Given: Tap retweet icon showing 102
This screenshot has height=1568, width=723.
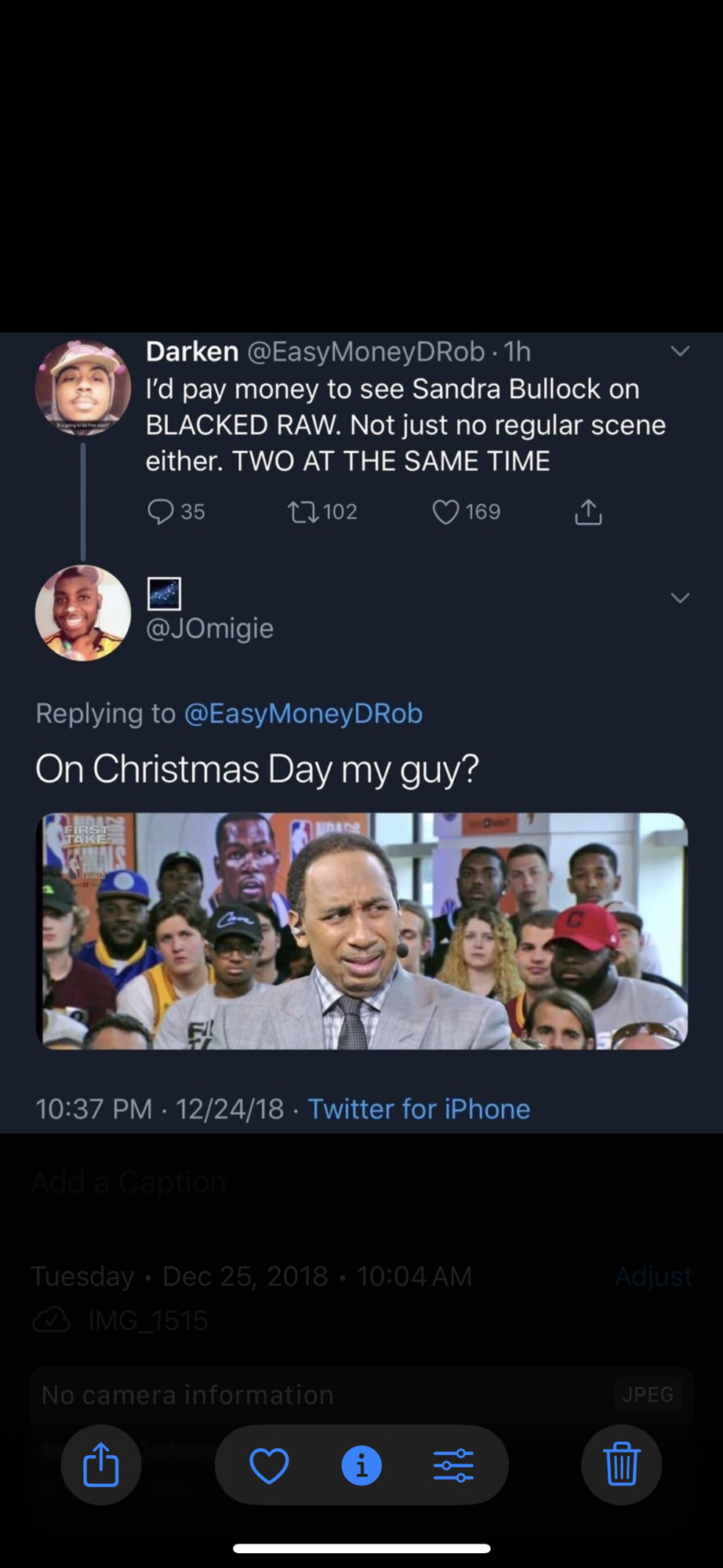Looking at the screenshot, I should pyautogui.click(x=303, y=512).
